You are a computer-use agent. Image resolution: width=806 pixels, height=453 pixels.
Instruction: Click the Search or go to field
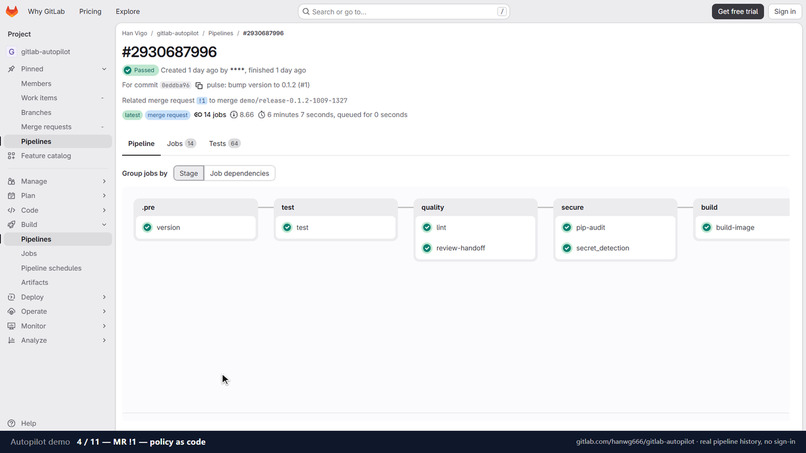[x=404, y=11]
